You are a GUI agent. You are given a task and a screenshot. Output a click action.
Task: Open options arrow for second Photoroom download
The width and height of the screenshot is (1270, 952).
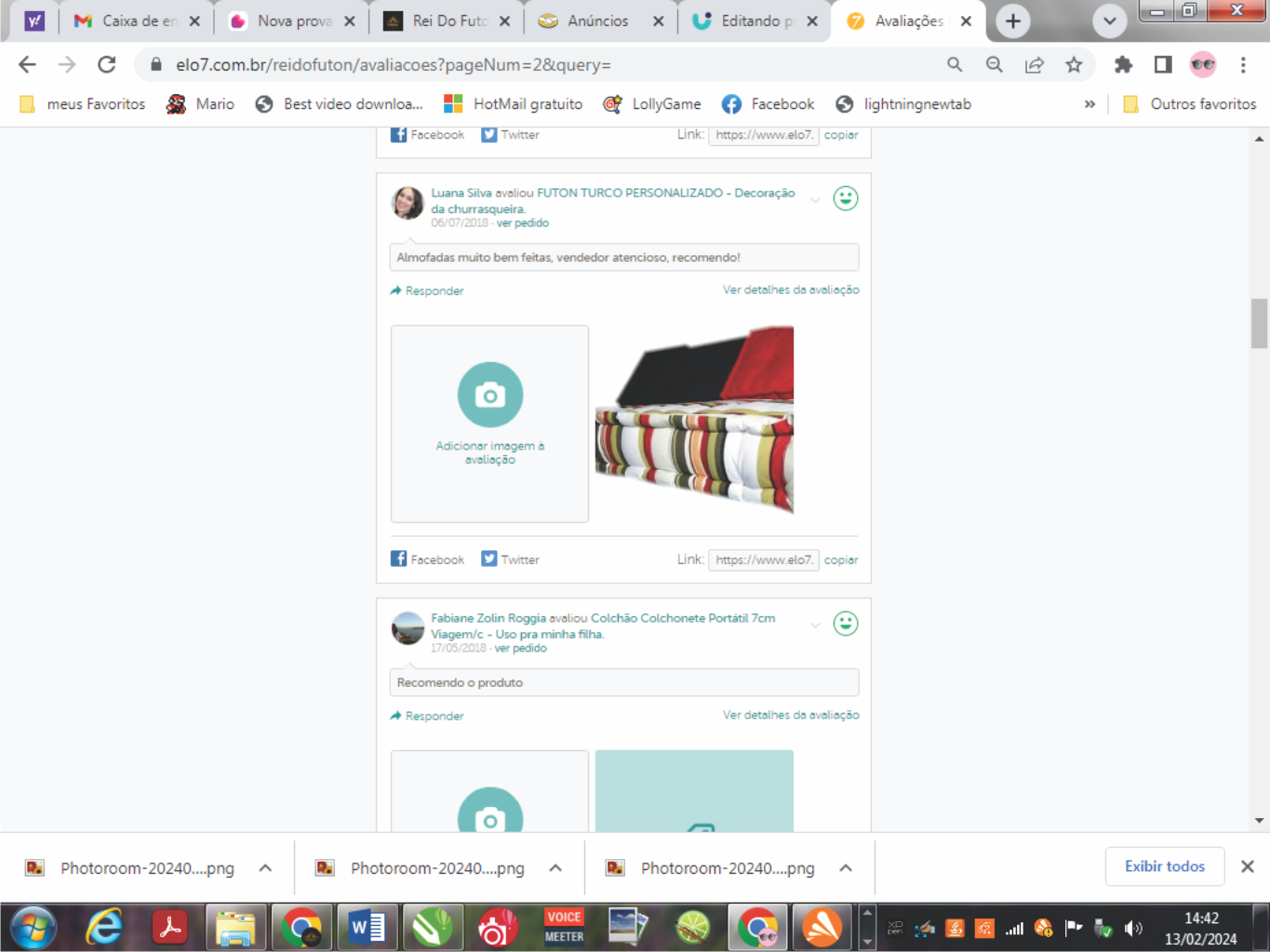(555, 868)
